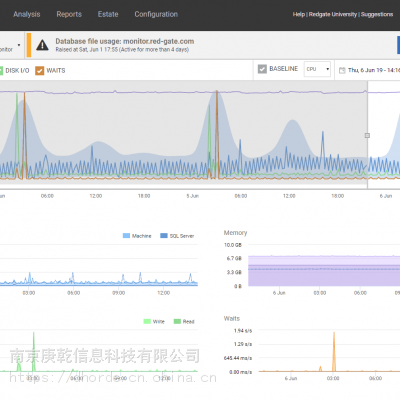
Task: Open the Configuration menu
Action: (x=156, y=14)
